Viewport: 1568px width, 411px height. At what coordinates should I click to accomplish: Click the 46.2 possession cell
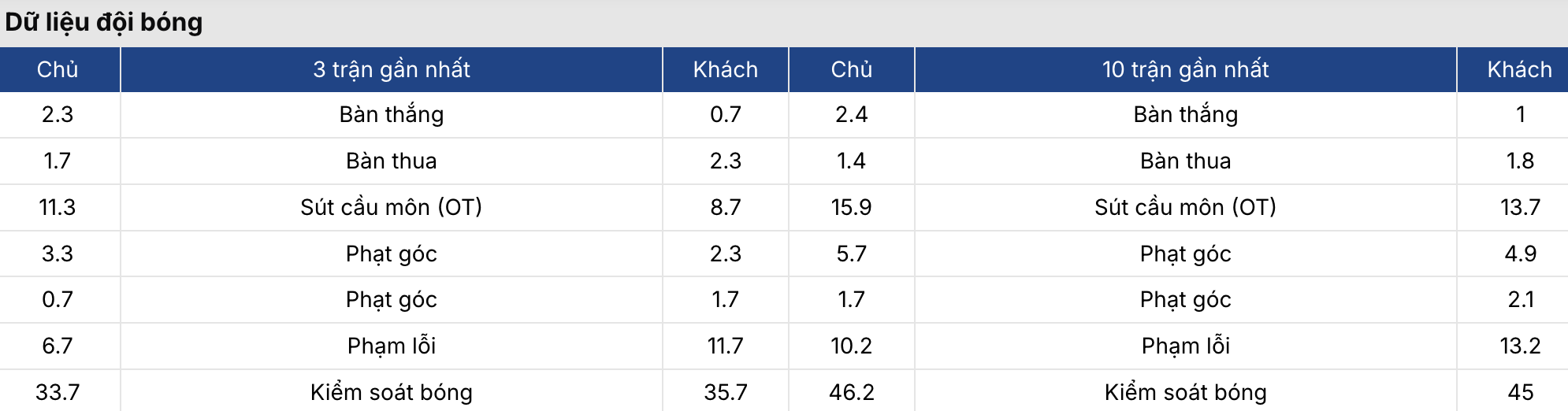[851, 392]
